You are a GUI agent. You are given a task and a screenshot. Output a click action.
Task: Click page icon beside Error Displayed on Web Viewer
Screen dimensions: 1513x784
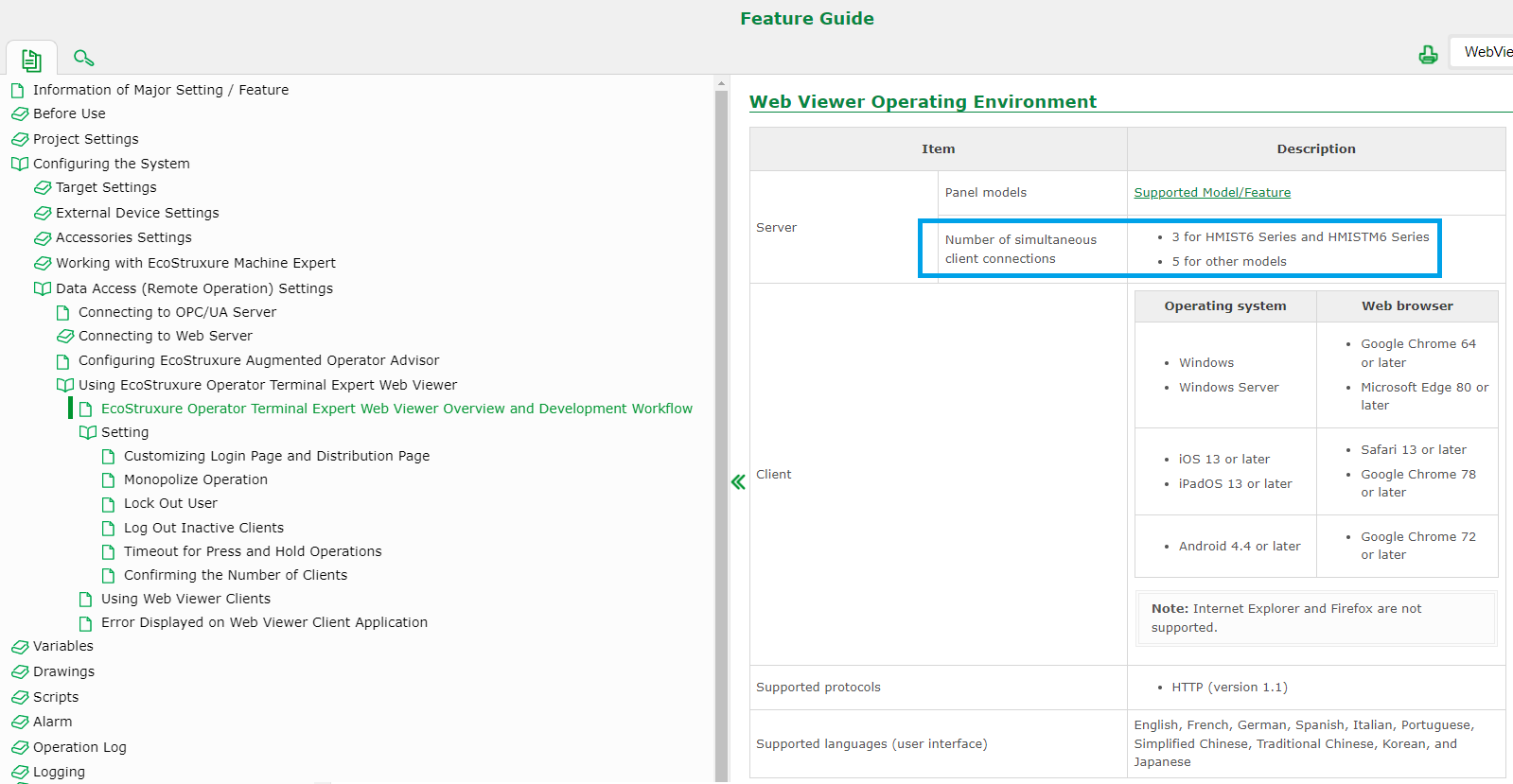click(86, 623)
